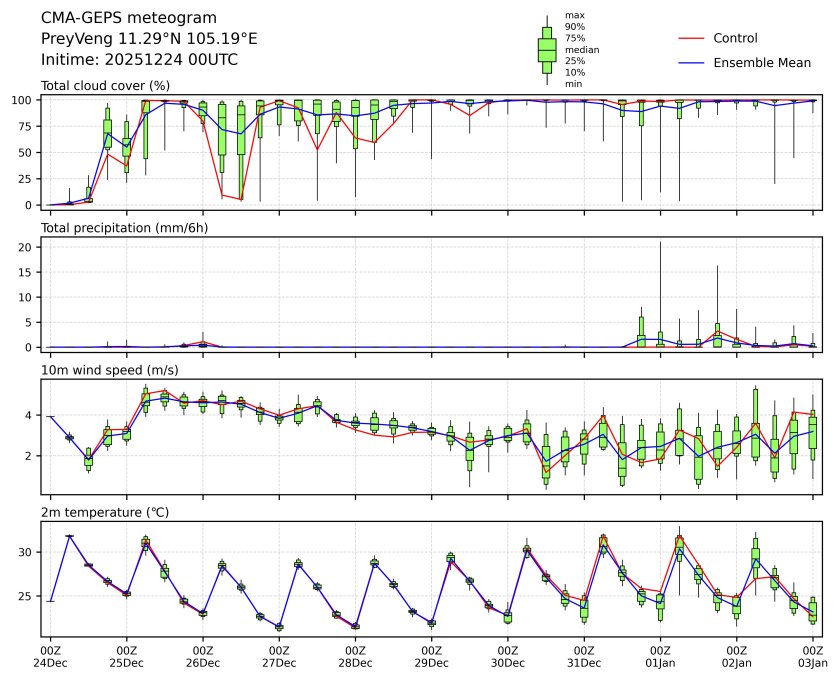Click the box-plot legend symbol
This screenshot has width=839, height=680.
(546, 49)
